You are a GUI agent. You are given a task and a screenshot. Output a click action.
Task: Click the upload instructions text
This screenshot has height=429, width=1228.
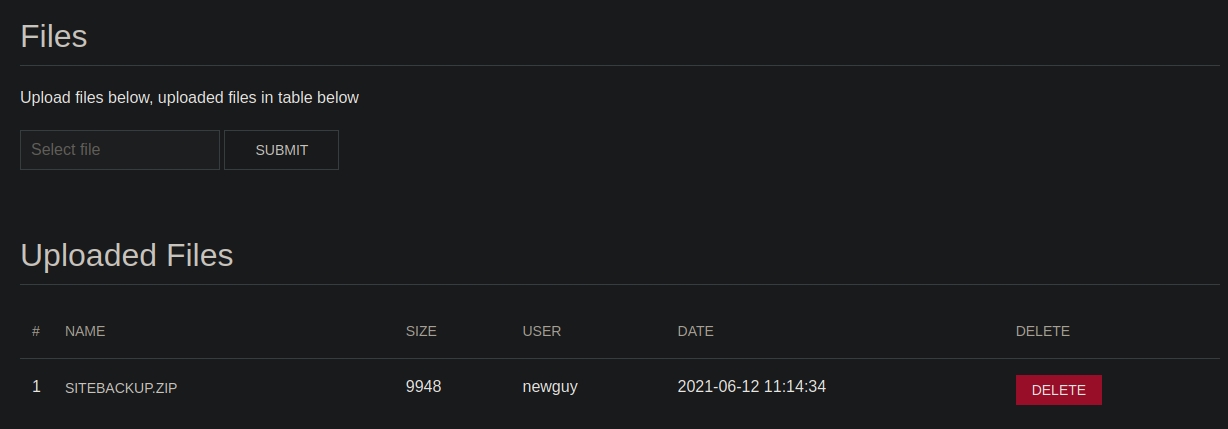pyautogui.click(x=189, y=98)
